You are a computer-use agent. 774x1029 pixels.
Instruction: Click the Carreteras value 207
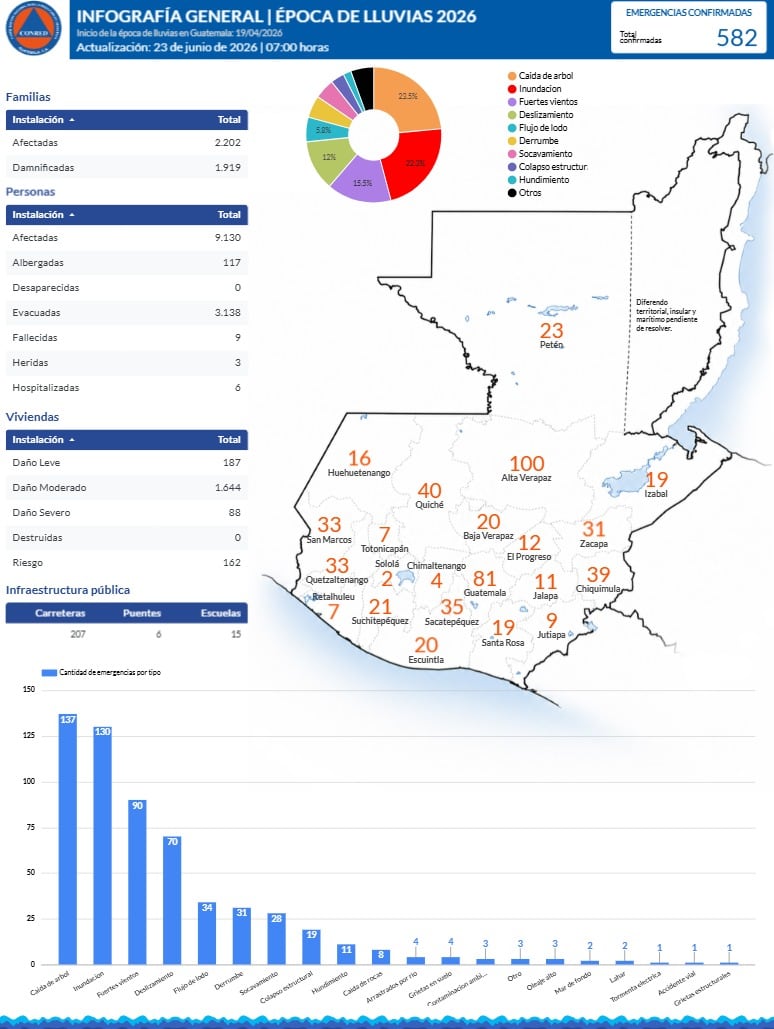pos(78,634)
